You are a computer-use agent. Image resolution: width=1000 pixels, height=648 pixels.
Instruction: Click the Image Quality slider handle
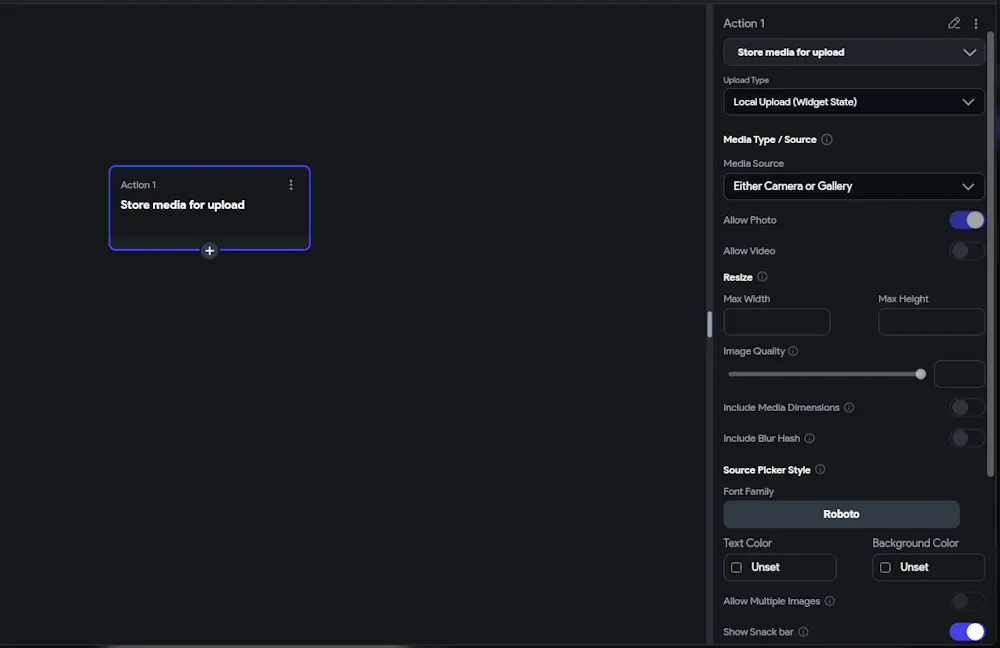(920, 374)
